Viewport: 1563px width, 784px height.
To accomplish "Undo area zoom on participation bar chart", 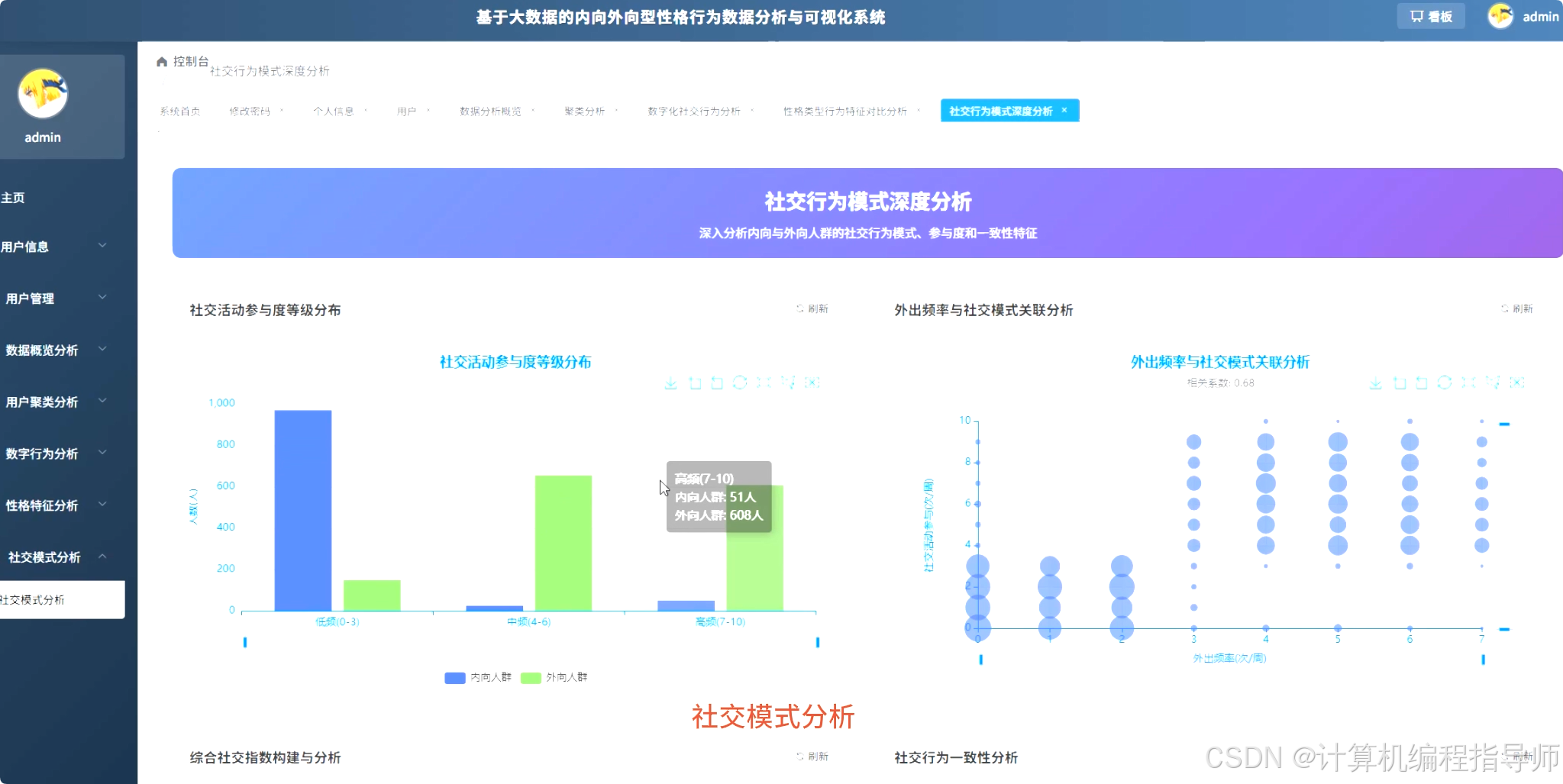I will click(x=717, y=382).
